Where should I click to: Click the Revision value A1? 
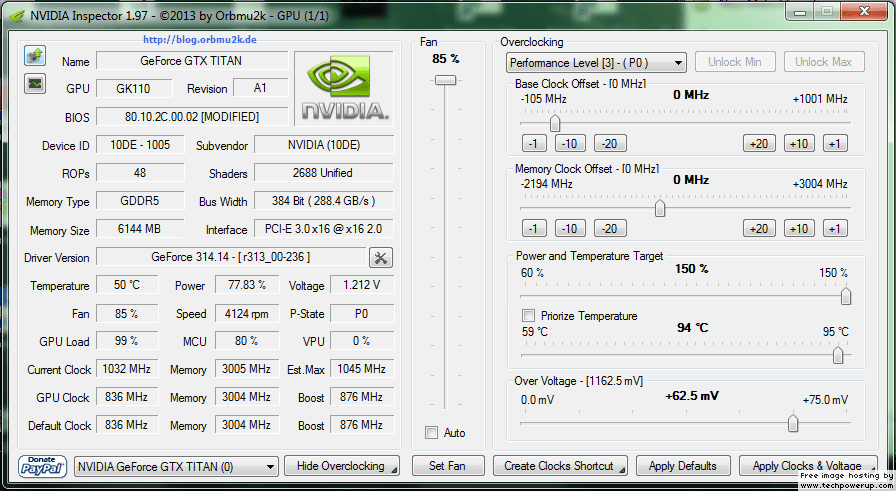coord(260,88)
